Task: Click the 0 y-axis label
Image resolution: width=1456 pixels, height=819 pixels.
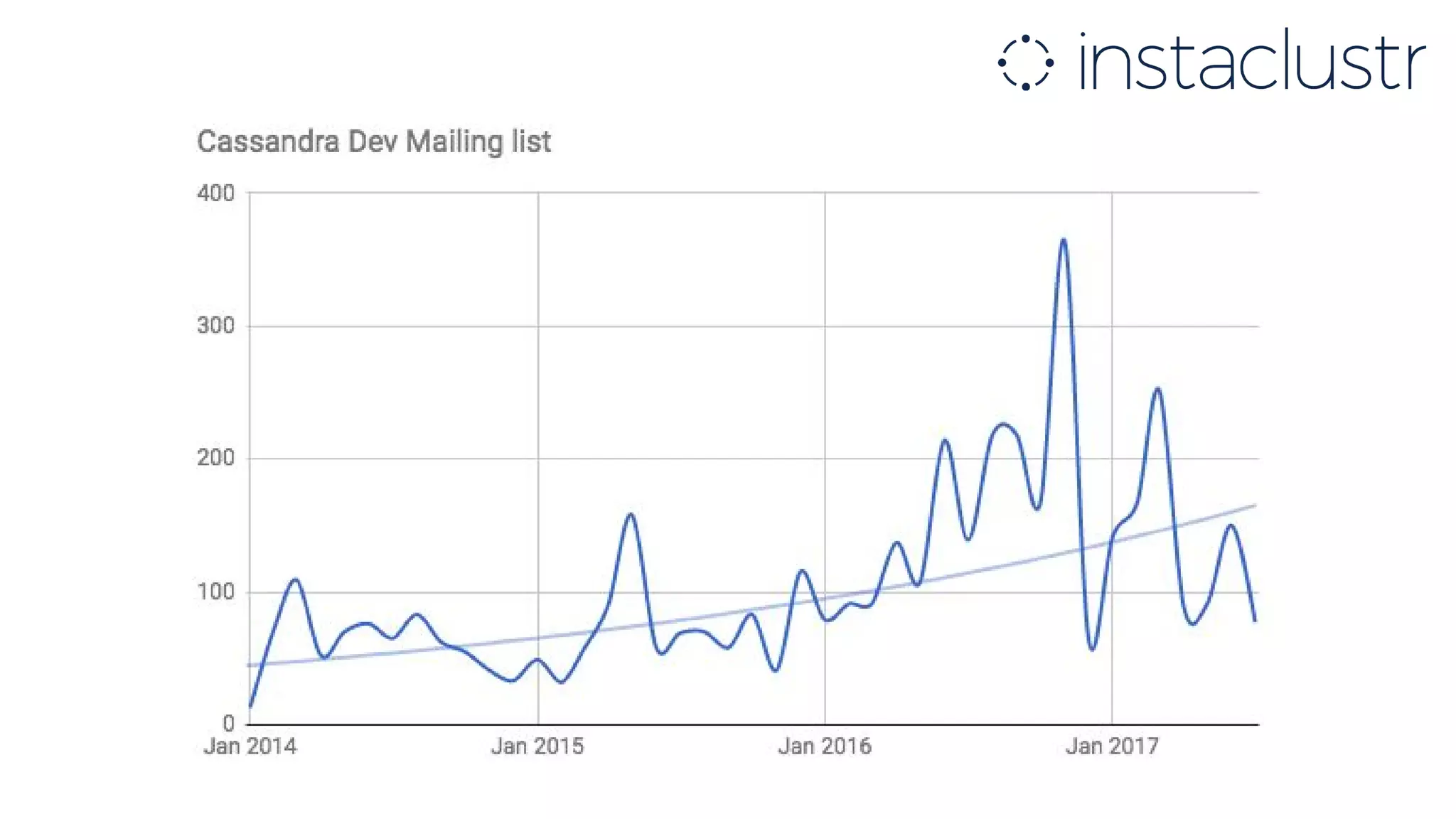Action: [228, 724]
